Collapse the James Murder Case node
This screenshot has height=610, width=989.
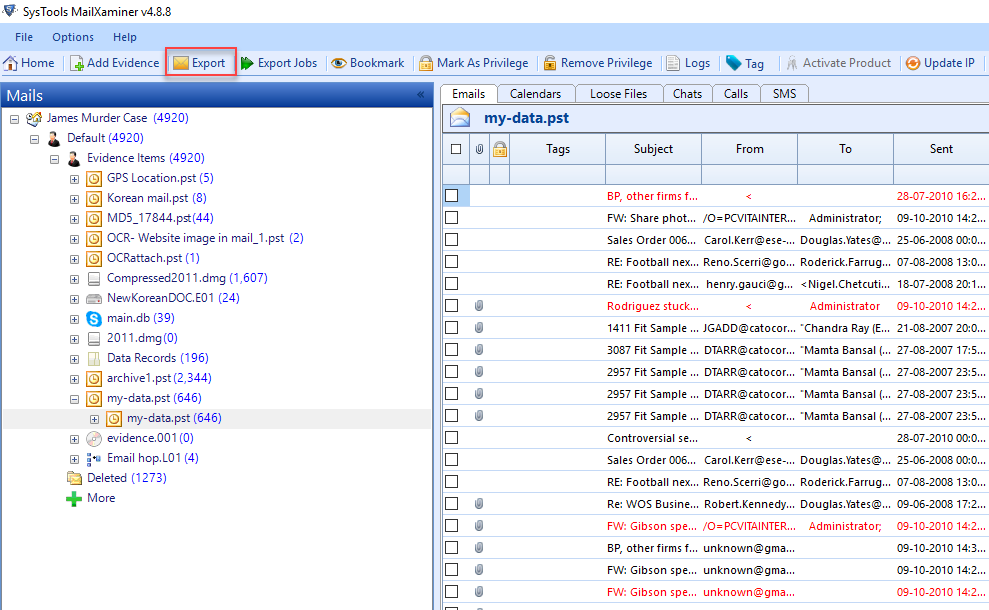[x=15, y=119]
